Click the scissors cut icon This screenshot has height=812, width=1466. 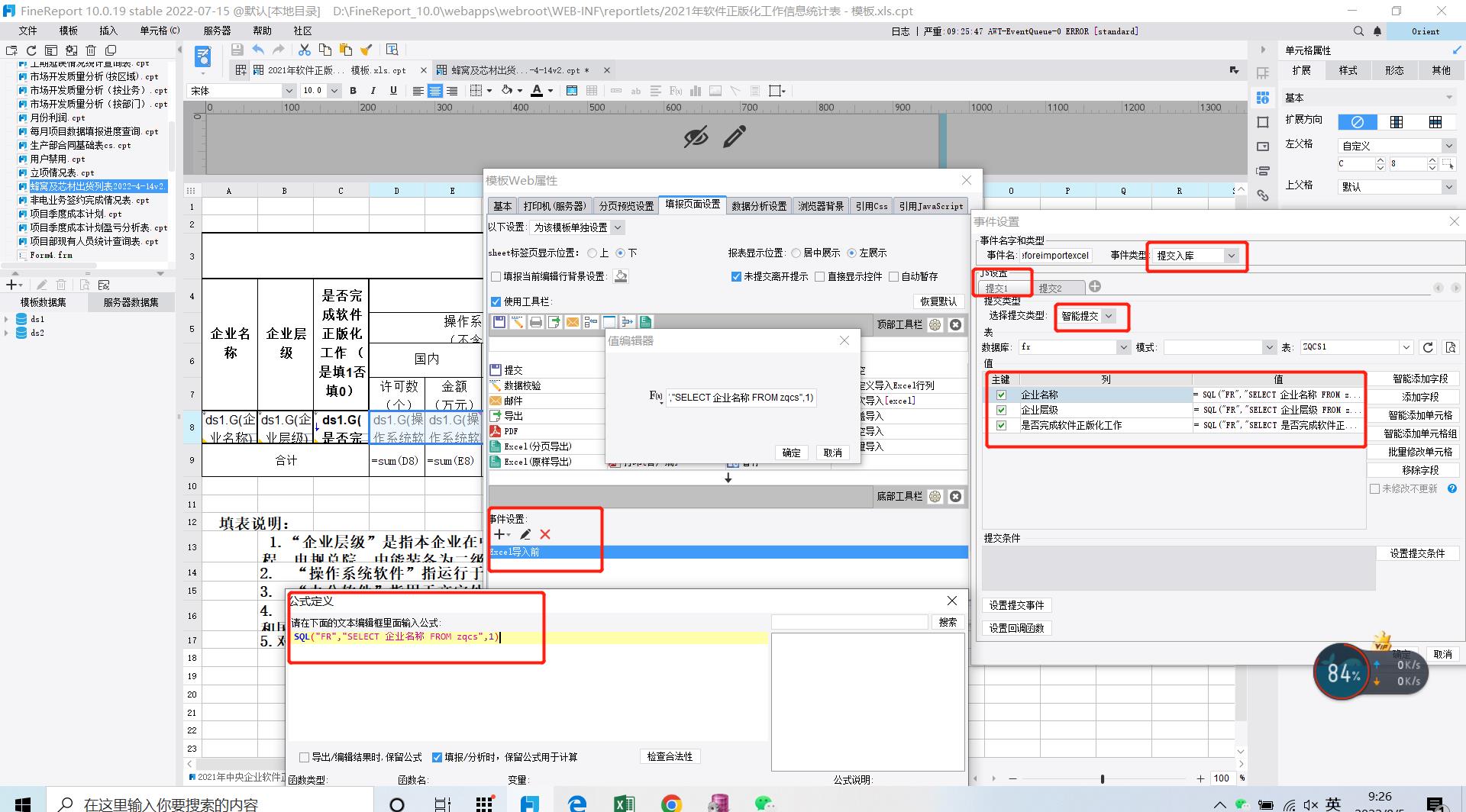[x=304, y=50]
